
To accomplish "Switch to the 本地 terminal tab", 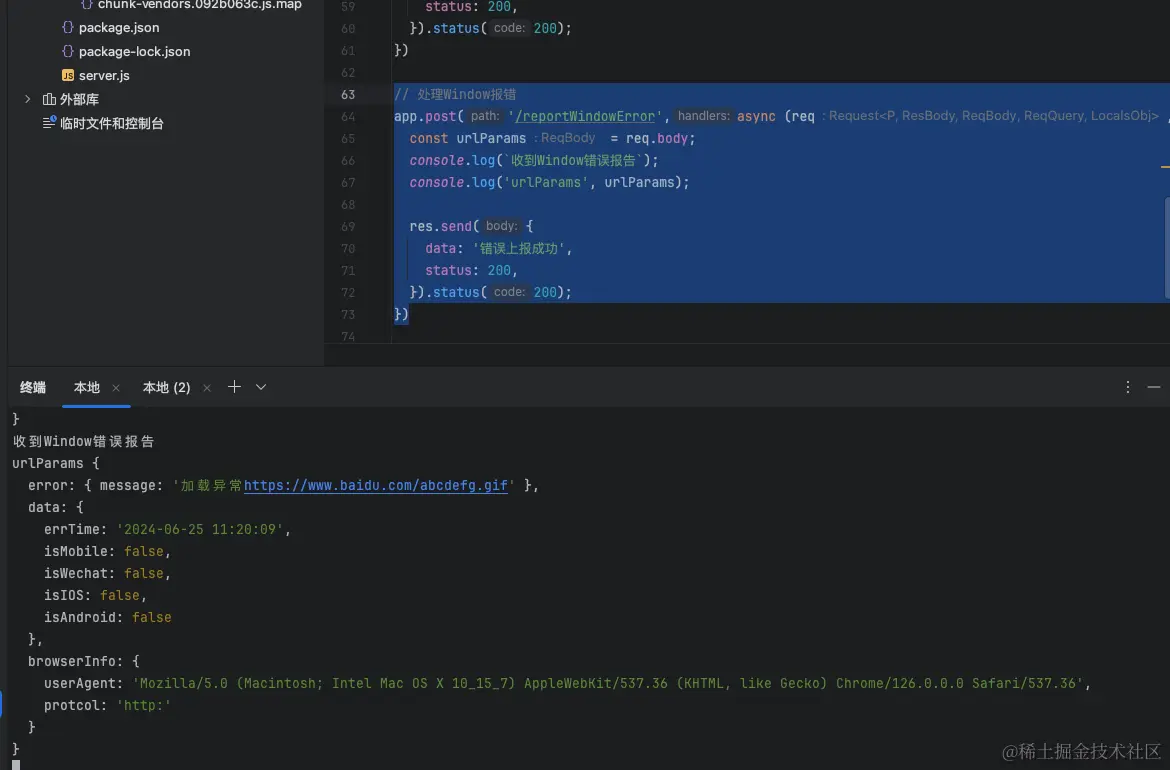I will (x=87, y=387).
